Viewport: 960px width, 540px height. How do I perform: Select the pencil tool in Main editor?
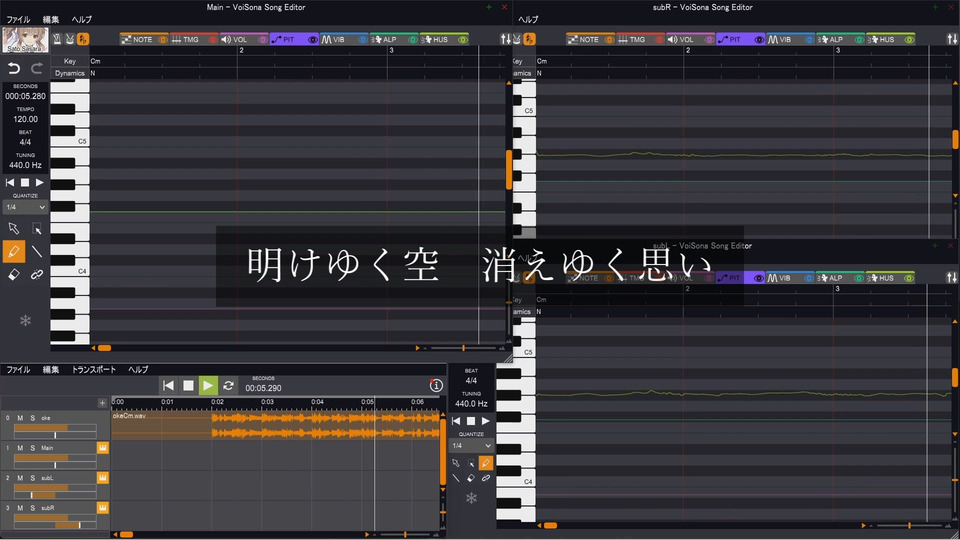pyautogui.click(x=13, y=252)
